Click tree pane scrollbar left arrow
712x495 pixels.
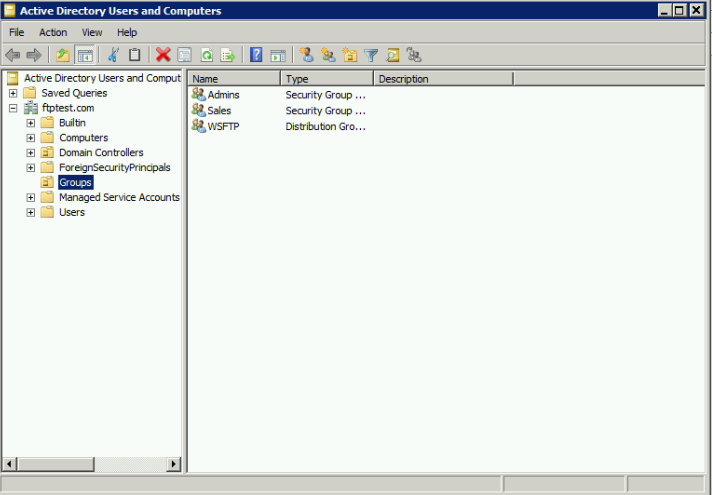(10, 464)
